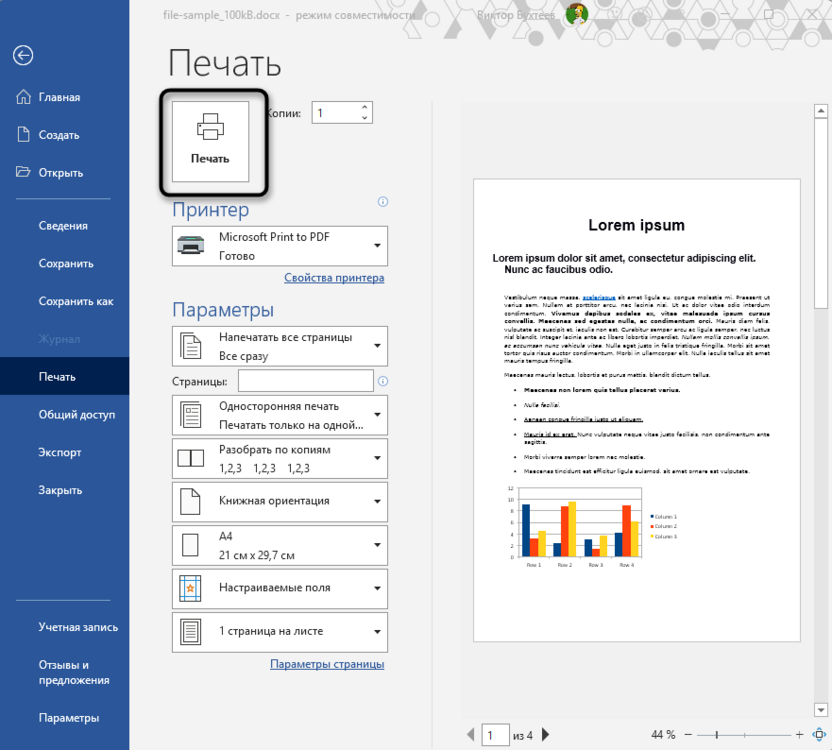Open the Настраиваемые поля margins dropdown
This screenshot has height=750, width=832.
coord(280,589)
